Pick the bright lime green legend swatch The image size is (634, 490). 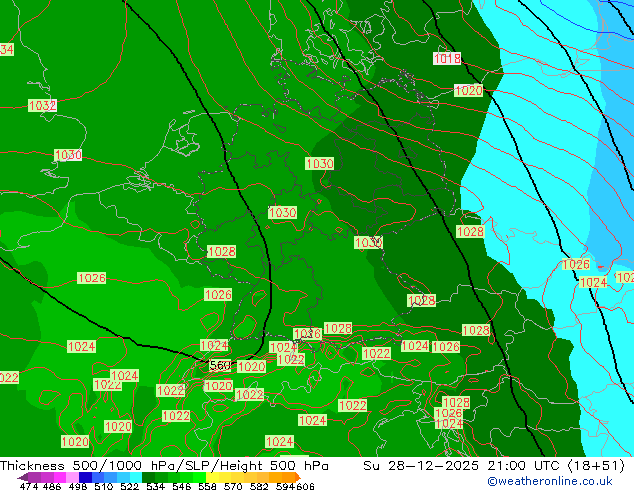199,477
